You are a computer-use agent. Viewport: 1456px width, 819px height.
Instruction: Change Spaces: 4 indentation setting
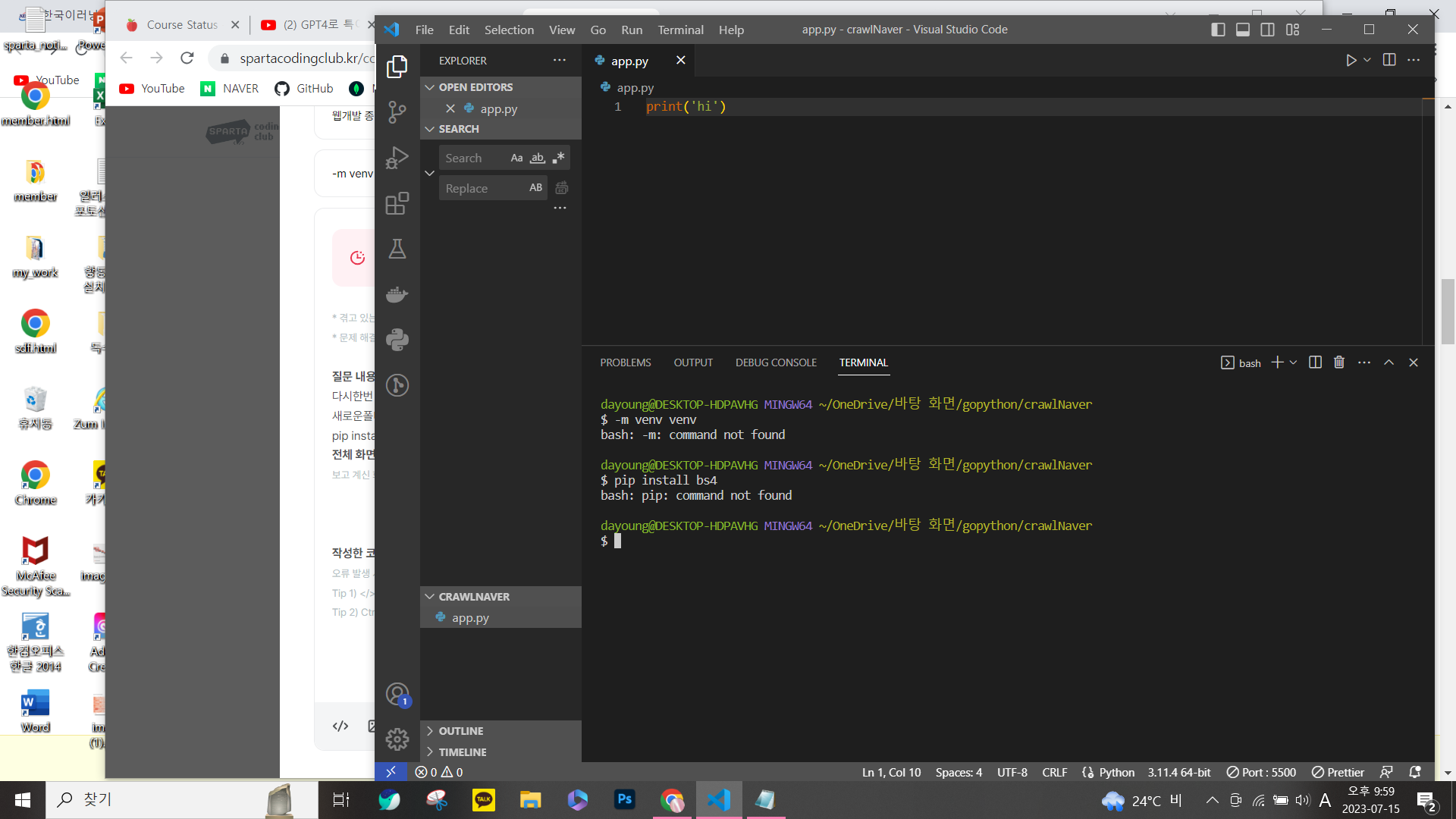coord(959,772)
